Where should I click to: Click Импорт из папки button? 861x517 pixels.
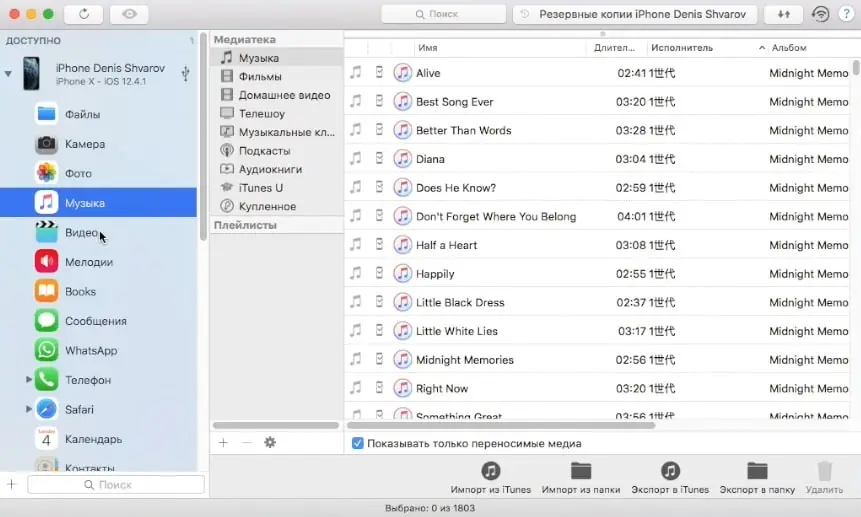tap(580, 477)
